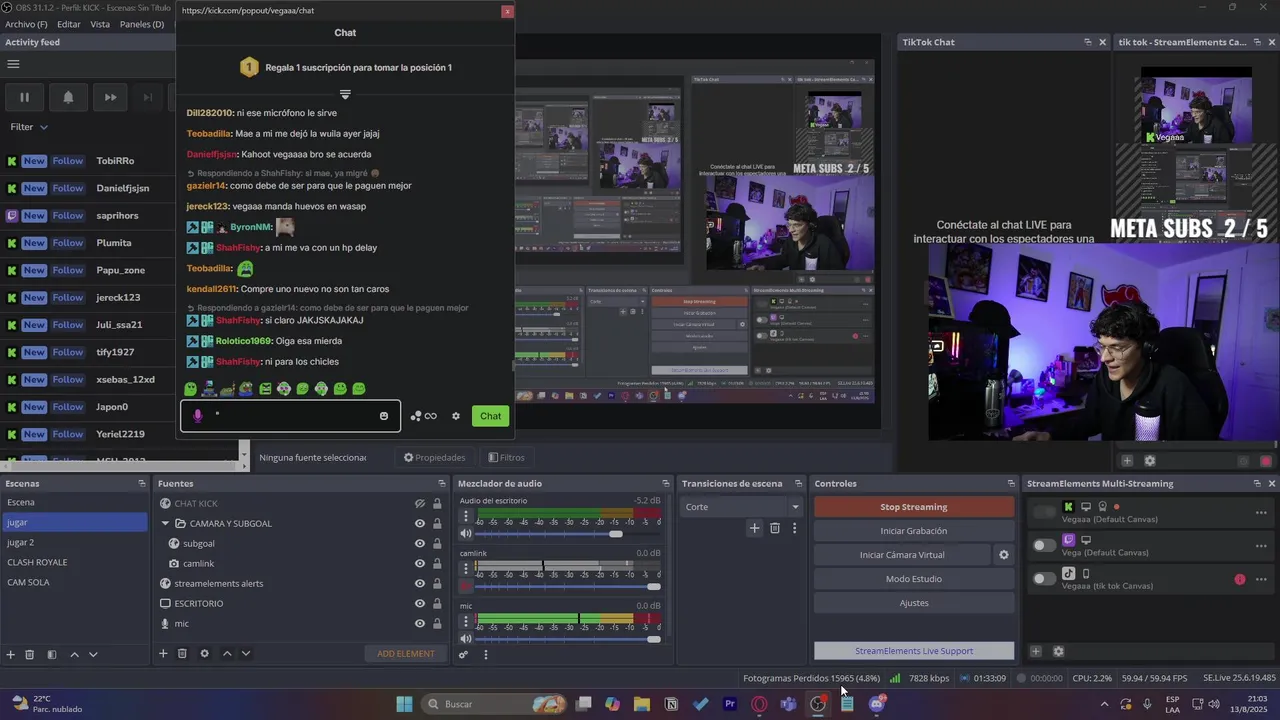This screenshot has height=720, width=1280.
Task: Open mixer footer three-dot menu
Action: click(486, 655)
